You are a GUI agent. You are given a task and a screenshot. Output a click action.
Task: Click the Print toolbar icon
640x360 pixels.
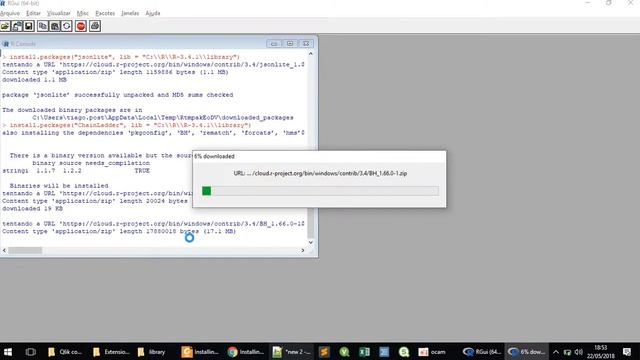pyautogui.click(x=95, y=26)
